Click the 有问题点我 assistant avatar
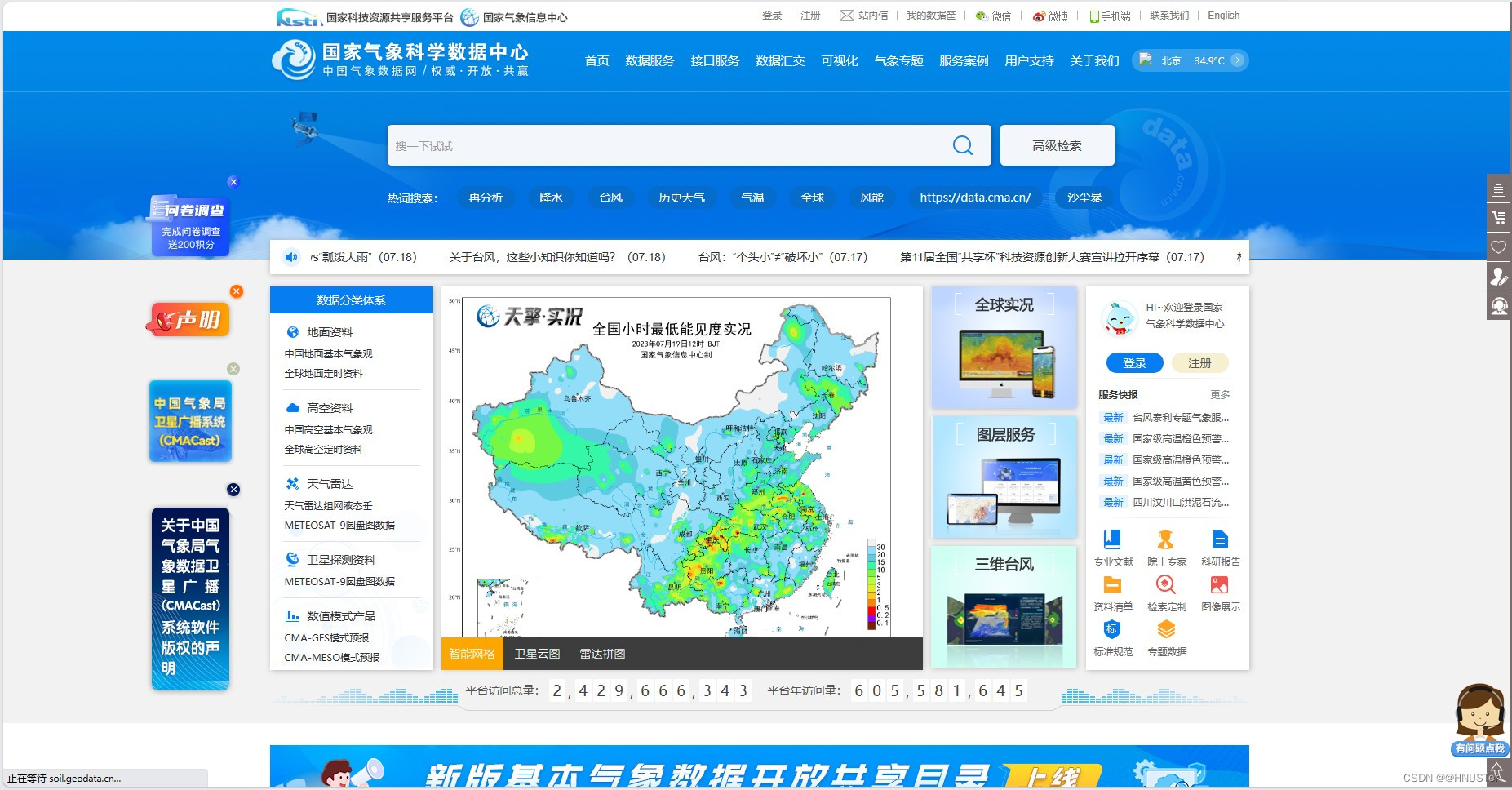 [1479, 719]
